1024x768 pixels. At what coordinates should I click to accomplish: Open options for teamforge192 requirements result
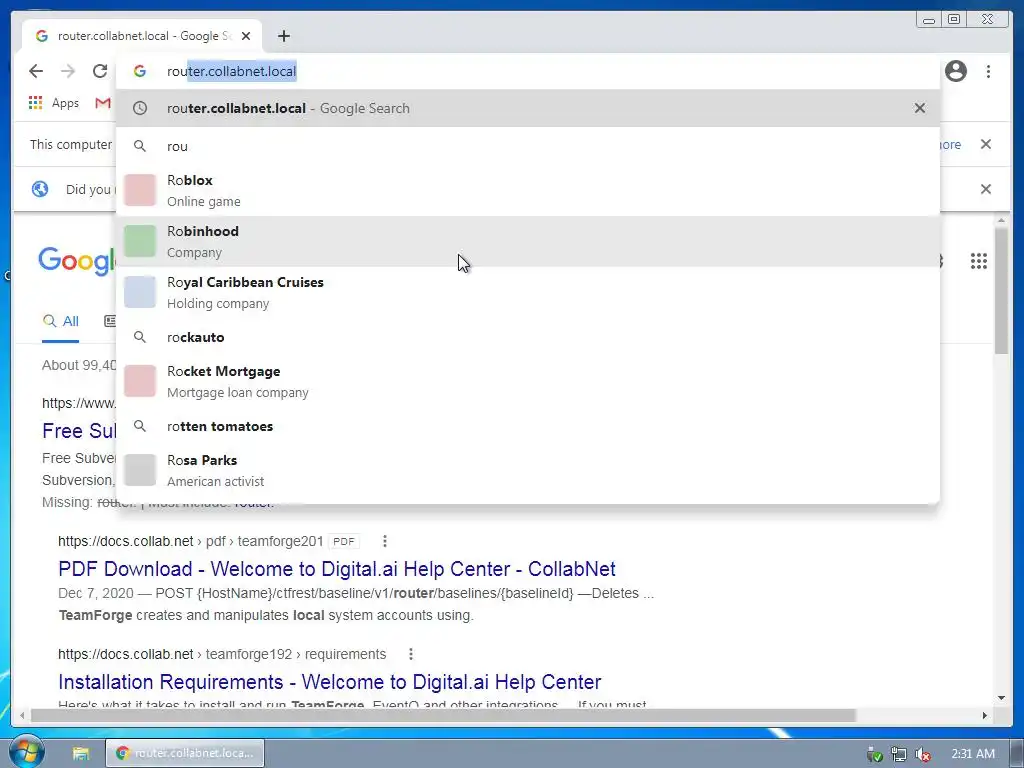click(411, 654)
